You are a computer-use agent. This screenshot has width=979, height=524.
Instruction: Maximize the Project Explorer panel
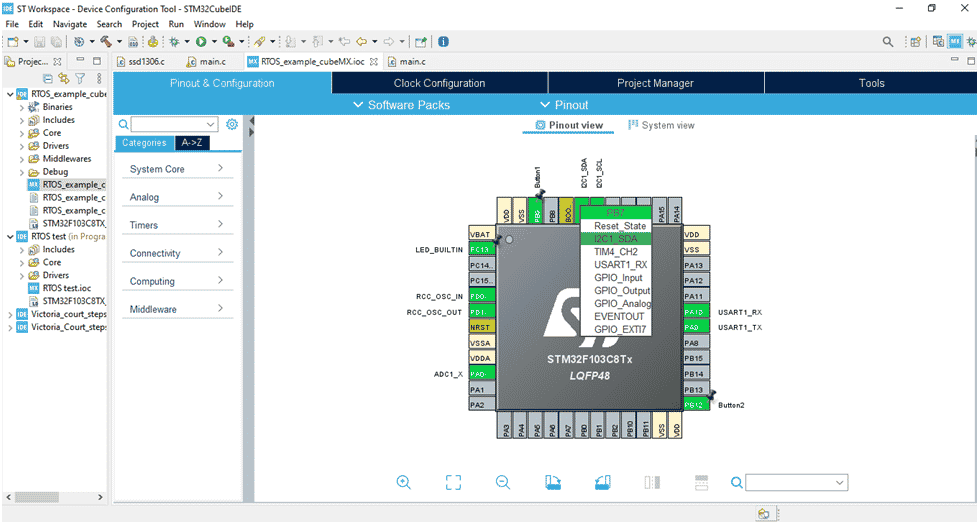97,61
